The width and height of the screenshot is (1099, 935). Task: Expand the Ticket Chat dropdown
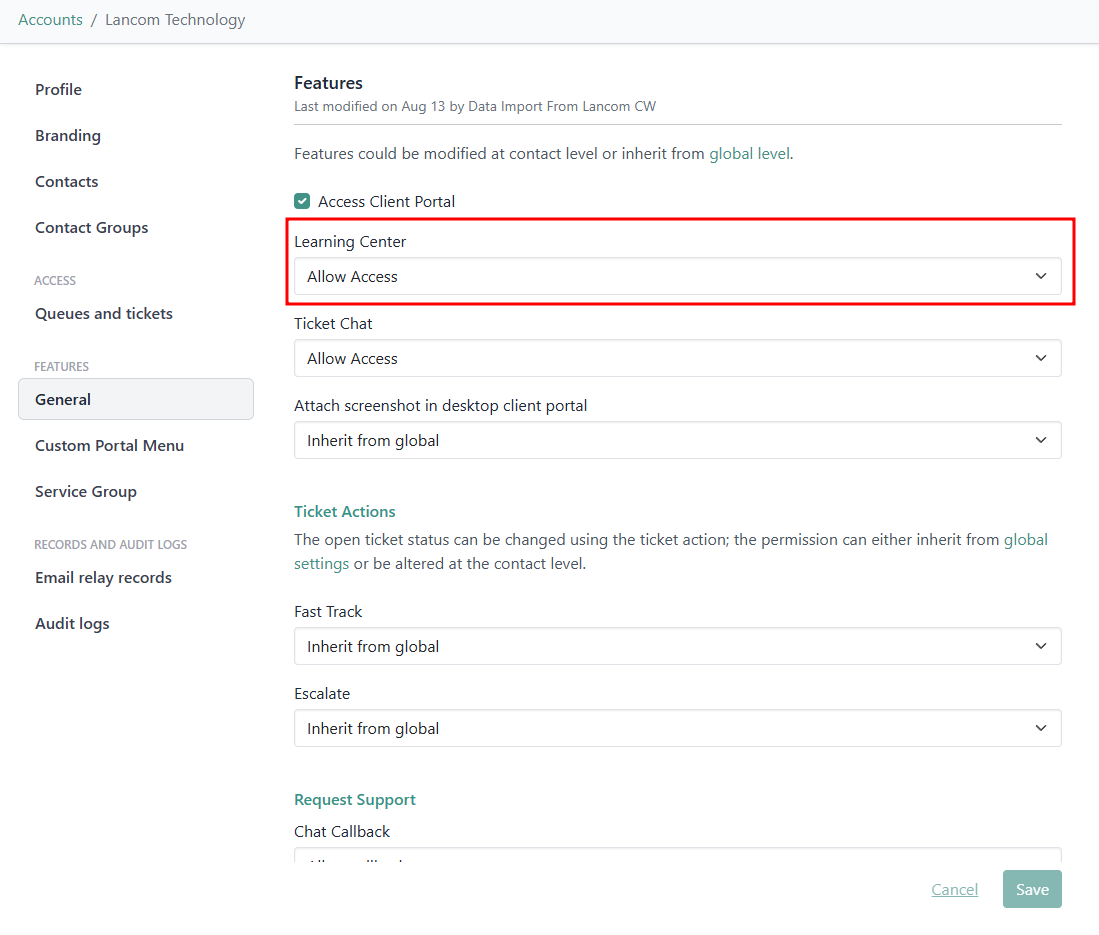677,358
